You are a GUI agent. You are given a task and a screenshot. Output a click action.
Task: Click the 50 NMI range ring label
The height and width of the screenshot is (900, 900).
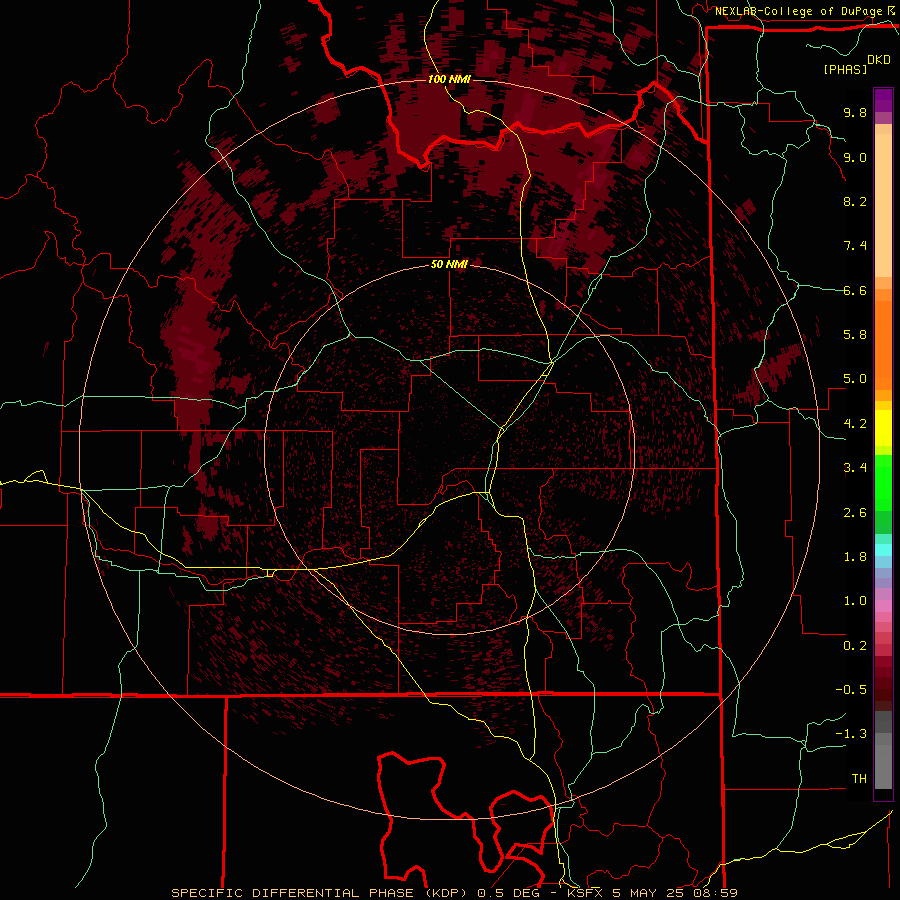click(x=449, y=264)
